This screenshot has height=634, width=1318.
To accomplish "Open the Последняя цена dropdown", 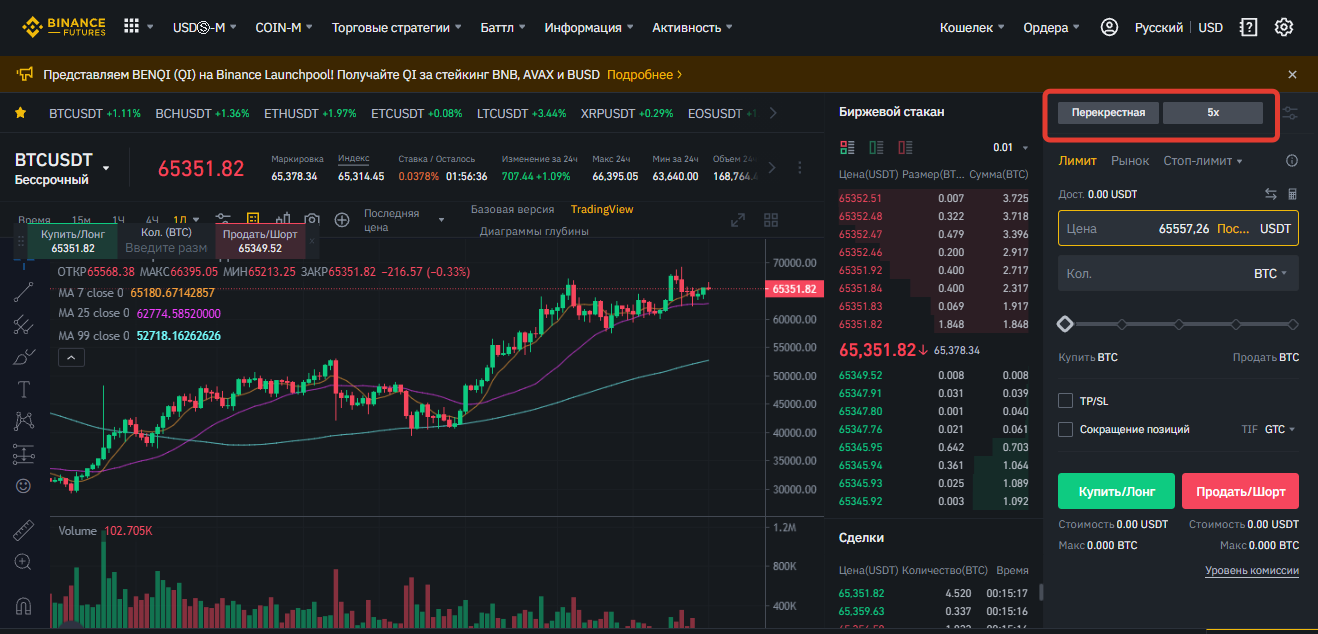I will tap(405, 220).
